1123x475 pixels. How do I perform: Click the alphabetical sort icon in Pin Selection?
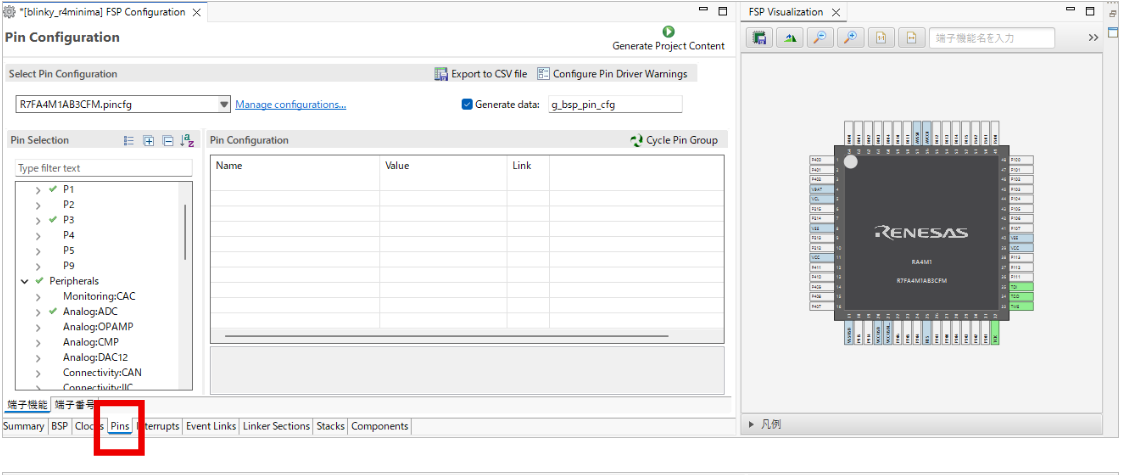(x=187, y=140)
